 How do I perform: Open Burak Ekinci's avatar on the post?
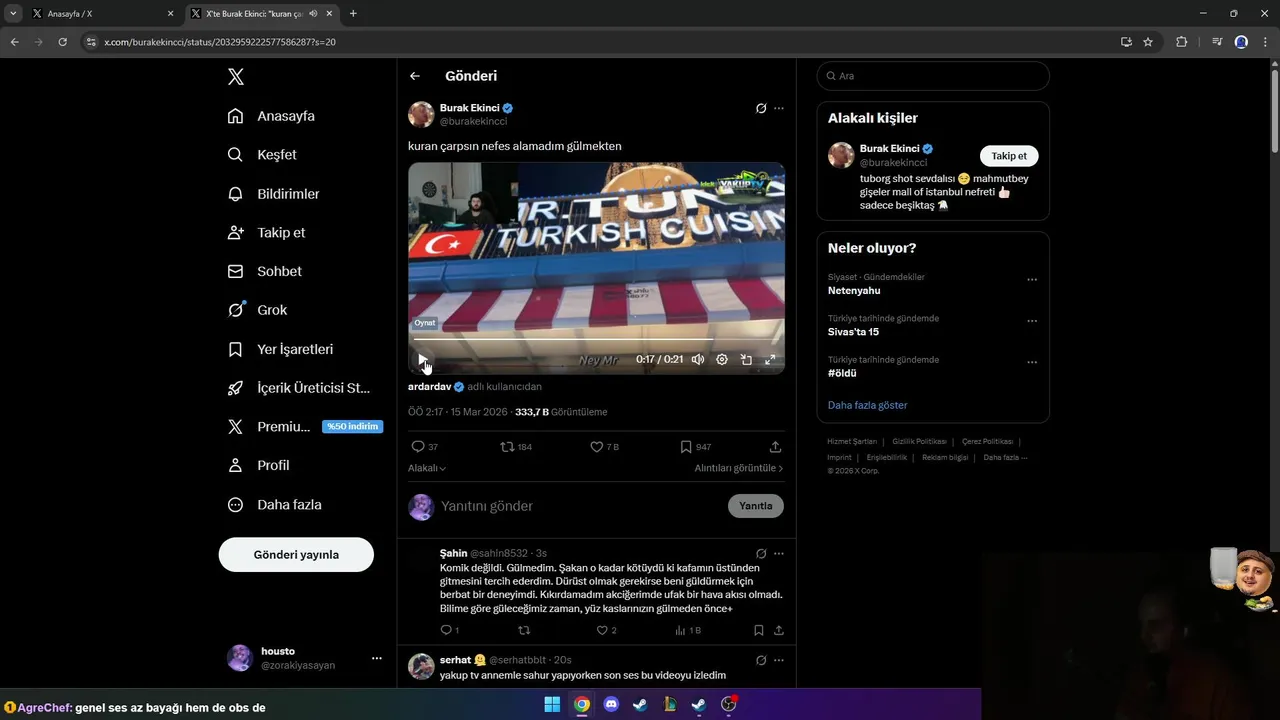click(421, 114)
